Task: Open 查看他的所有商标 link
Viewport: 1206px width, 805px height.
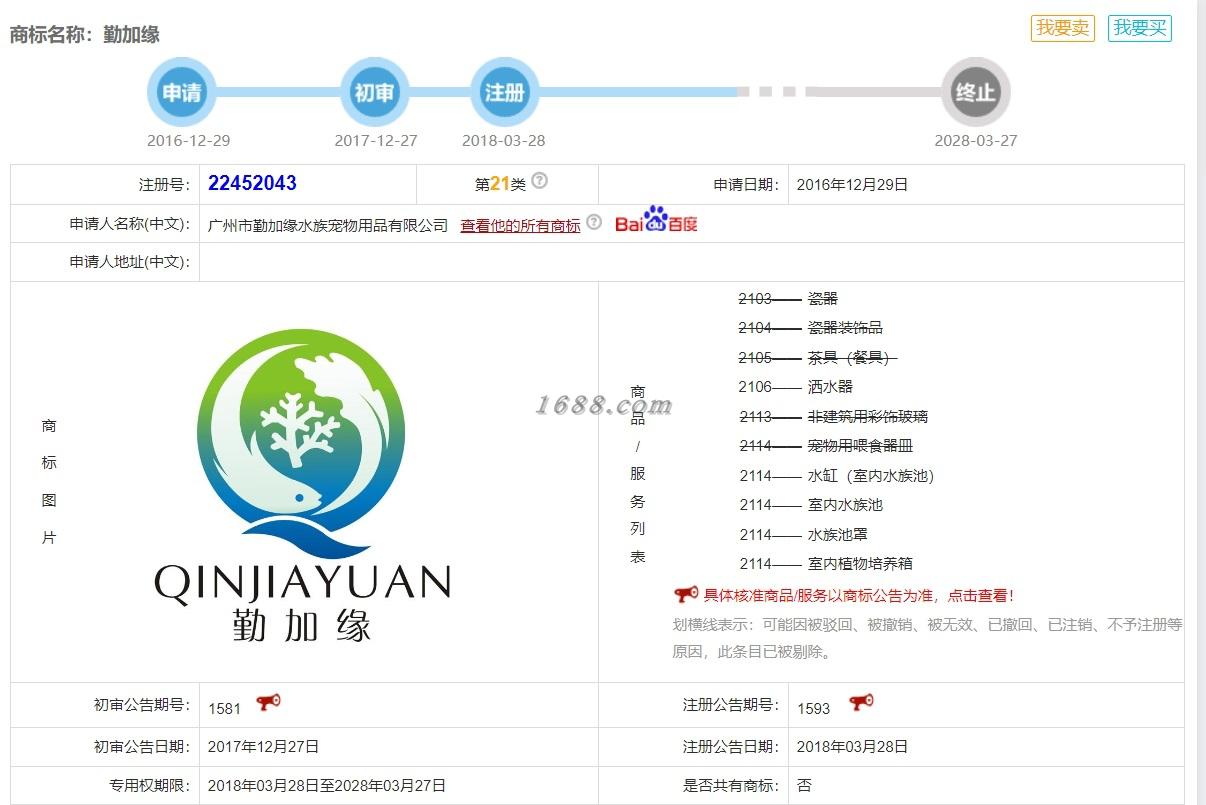Action: coord(520,225)
